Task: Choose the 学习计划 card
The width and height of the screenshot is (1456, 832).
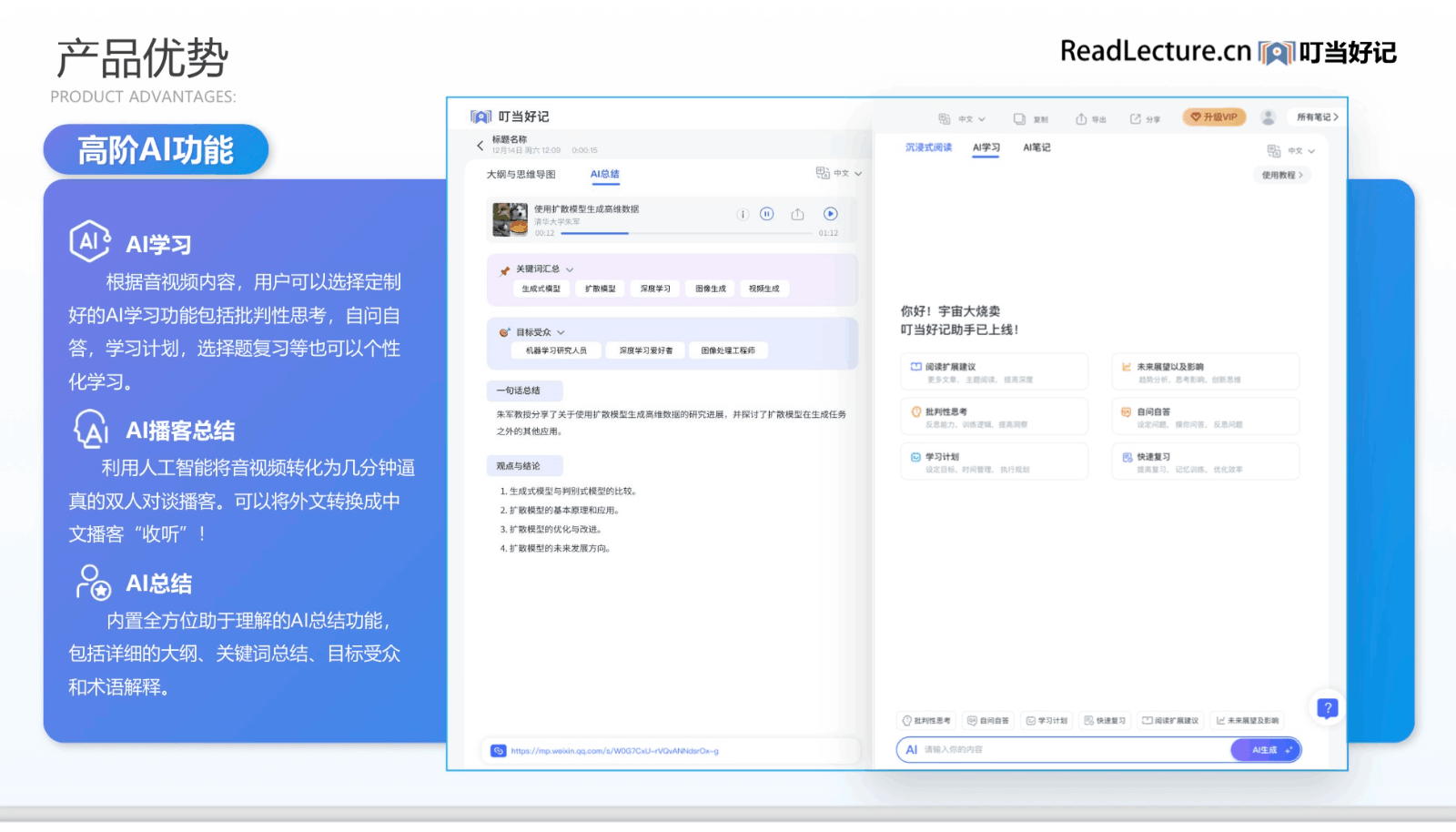Action: 994,462
